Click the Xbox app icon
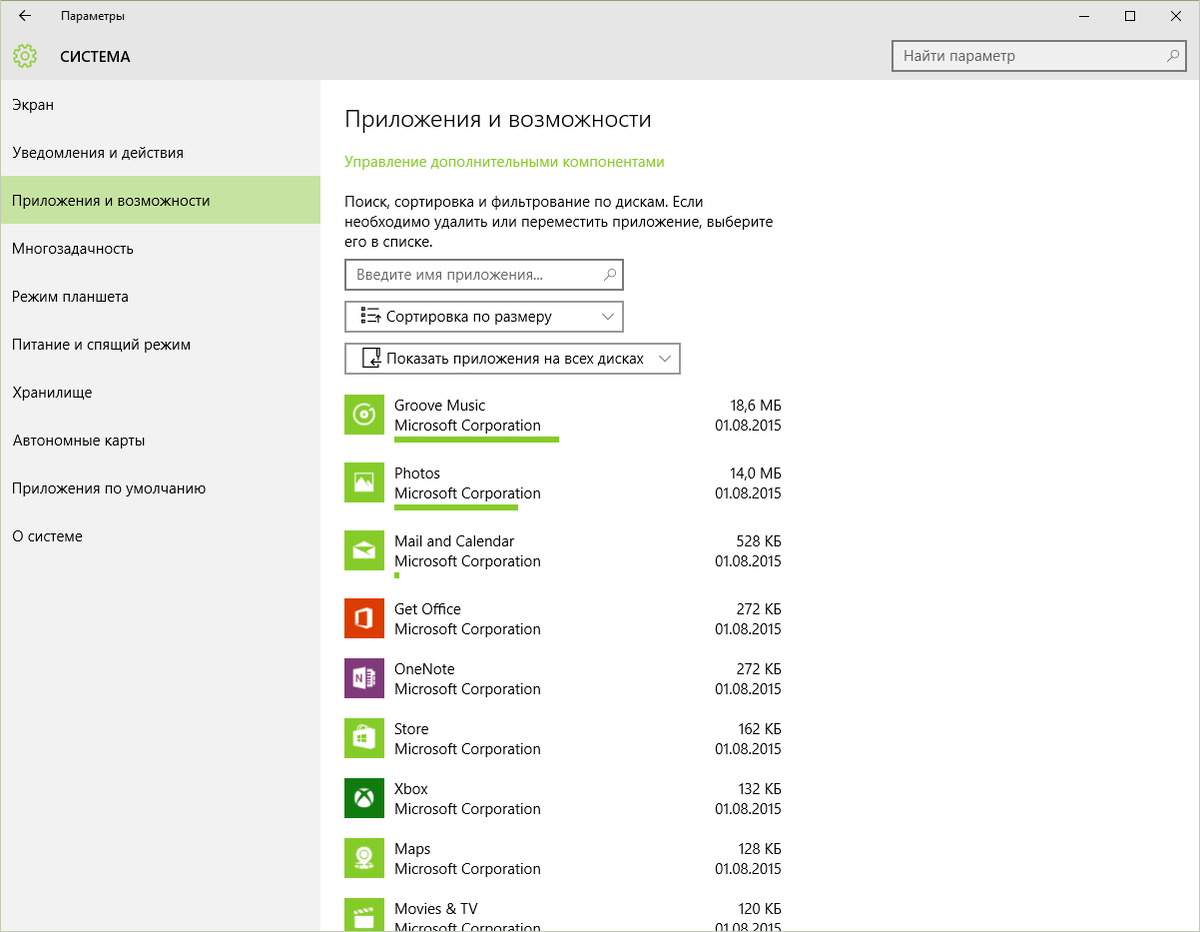 click(x=364, y=798)
